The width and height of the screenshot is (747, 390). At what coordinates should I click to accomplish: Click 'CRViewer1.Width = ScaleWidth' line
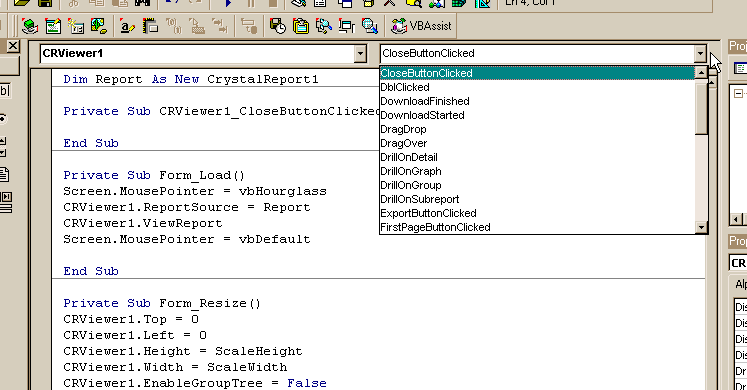[x=175, y=367]
